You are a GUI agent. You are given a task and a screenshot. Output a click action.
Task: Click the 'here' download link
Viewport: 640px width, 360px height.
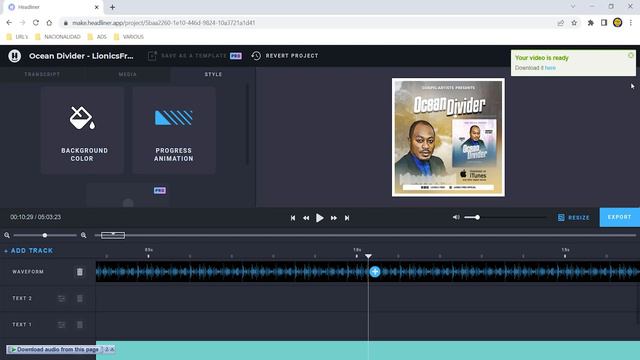[x=550, y=68]
